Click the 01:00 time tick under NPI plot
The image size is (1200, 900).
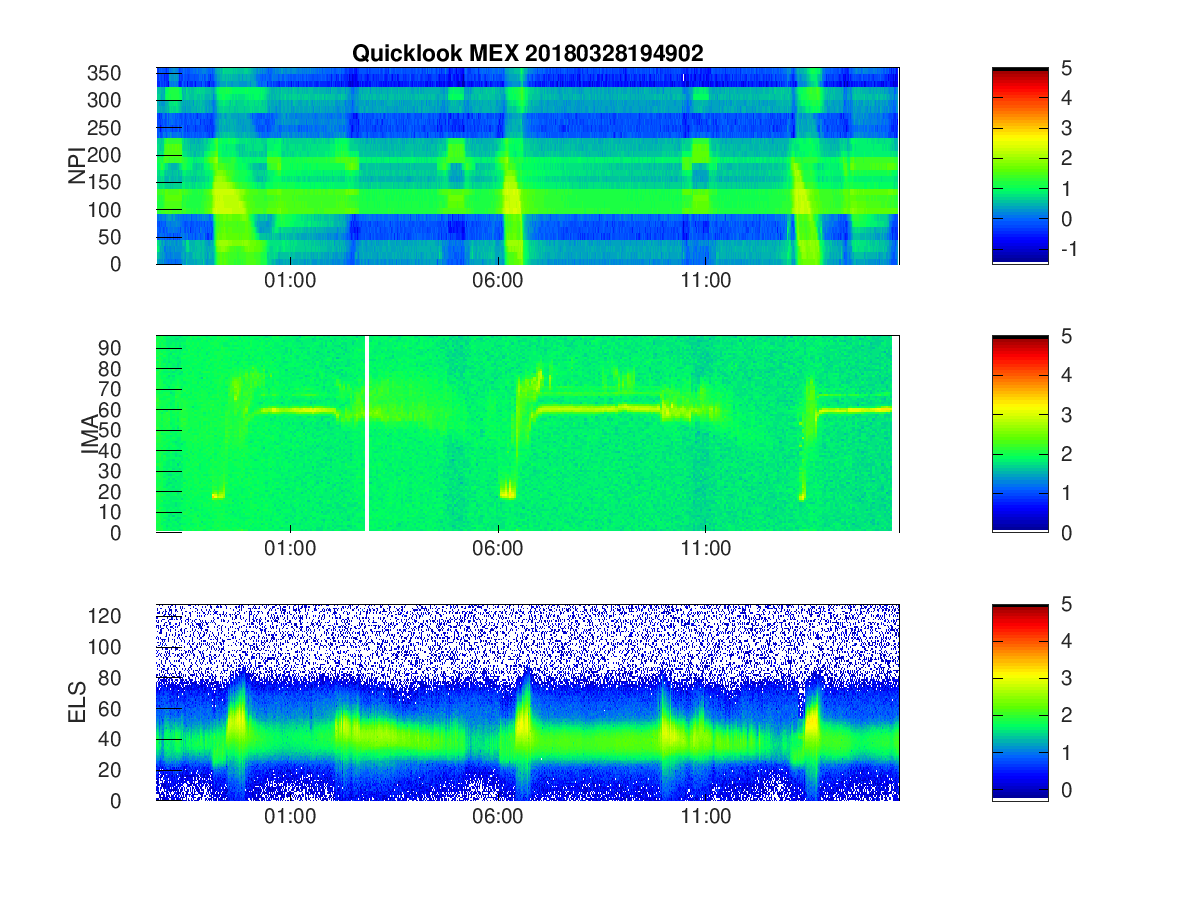point(290,281)
